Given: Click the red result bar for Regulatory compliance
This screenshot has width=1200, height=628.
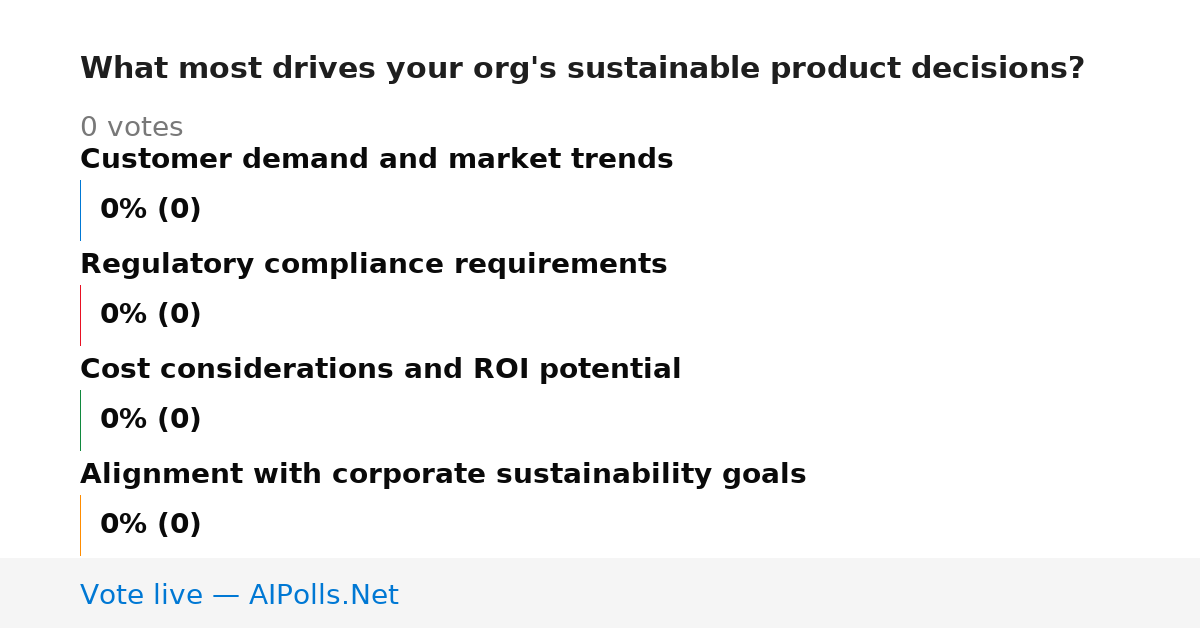Looking at the screenshot, I should coord(80,315).
